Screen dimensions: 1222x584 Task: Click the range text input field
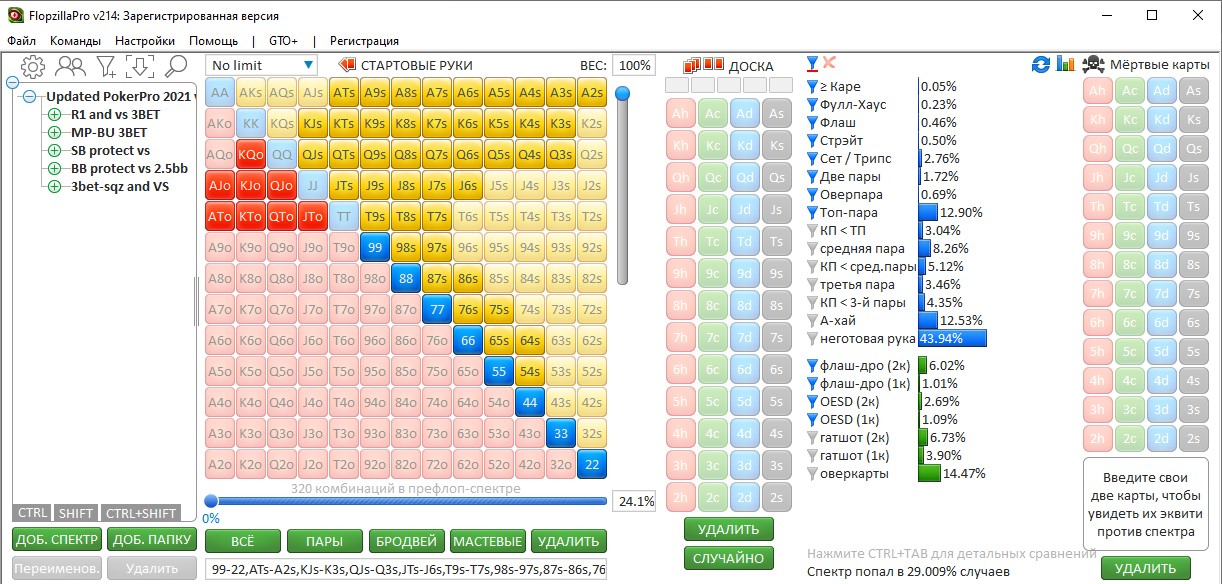pyautogui.click(x=405, y=570)
